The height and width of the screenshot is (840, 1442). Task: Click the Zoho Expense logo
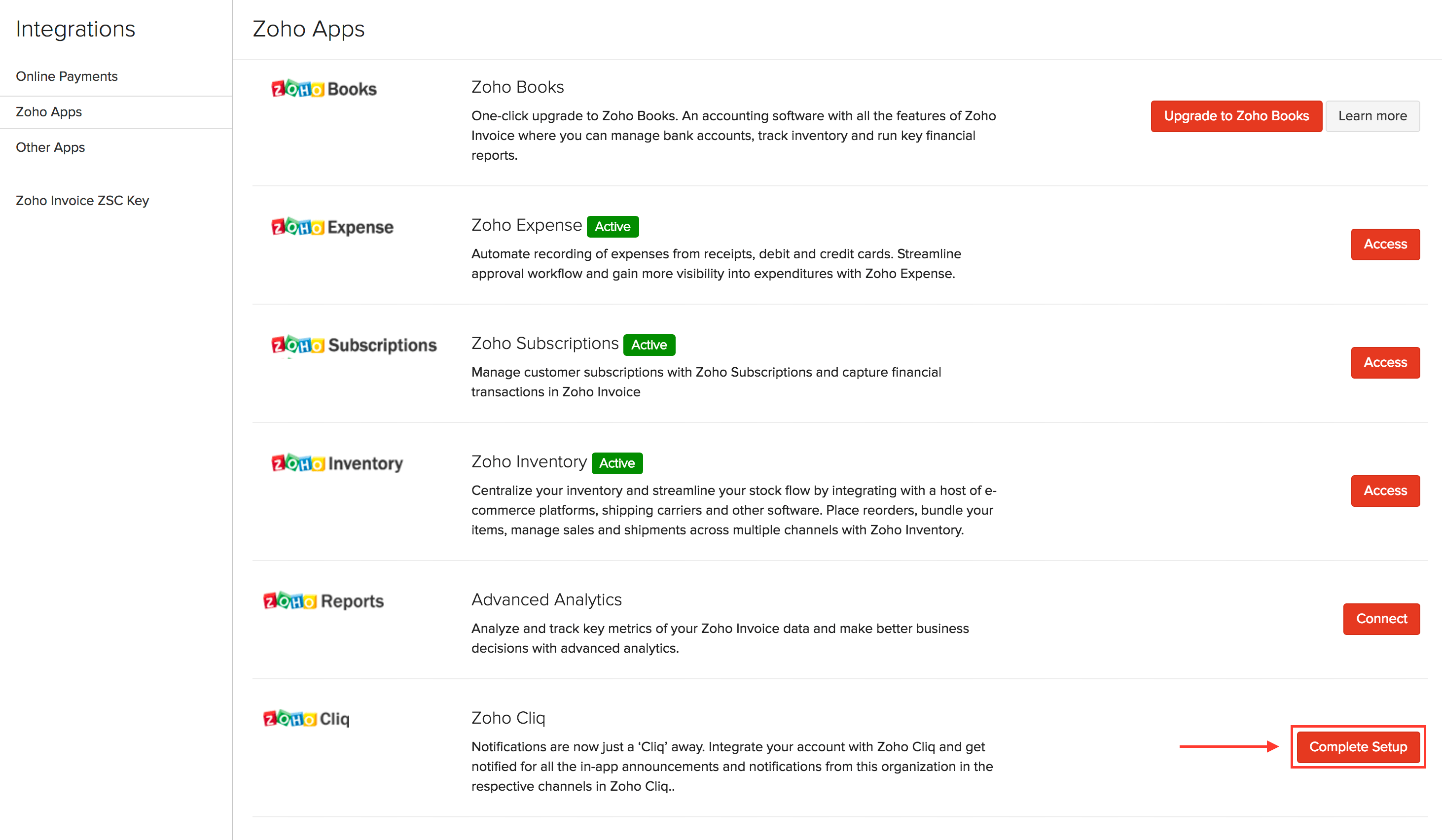pos(332,227)
